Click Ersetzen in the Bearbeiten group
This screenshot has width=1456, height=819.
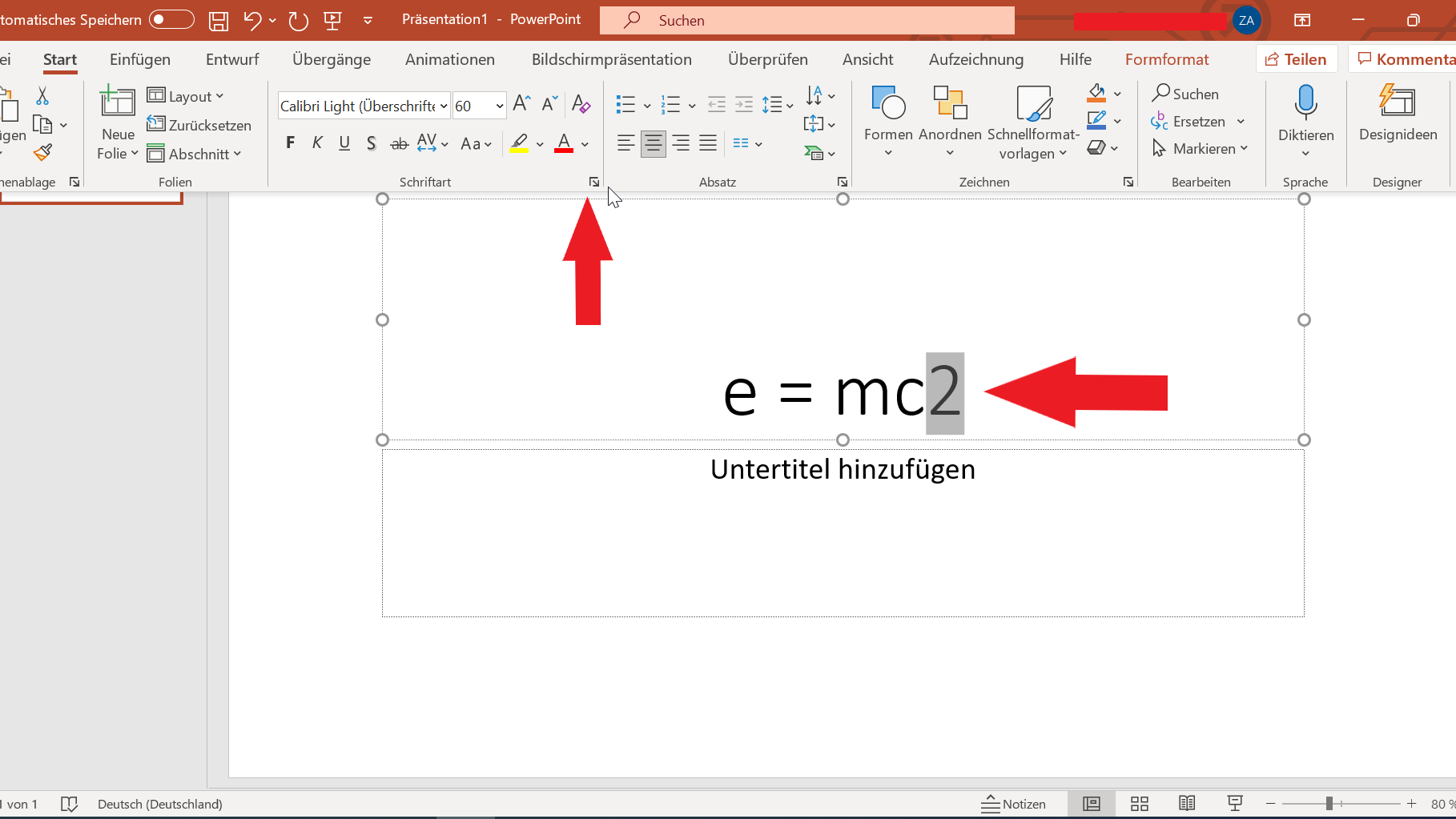click(1198, 122)
